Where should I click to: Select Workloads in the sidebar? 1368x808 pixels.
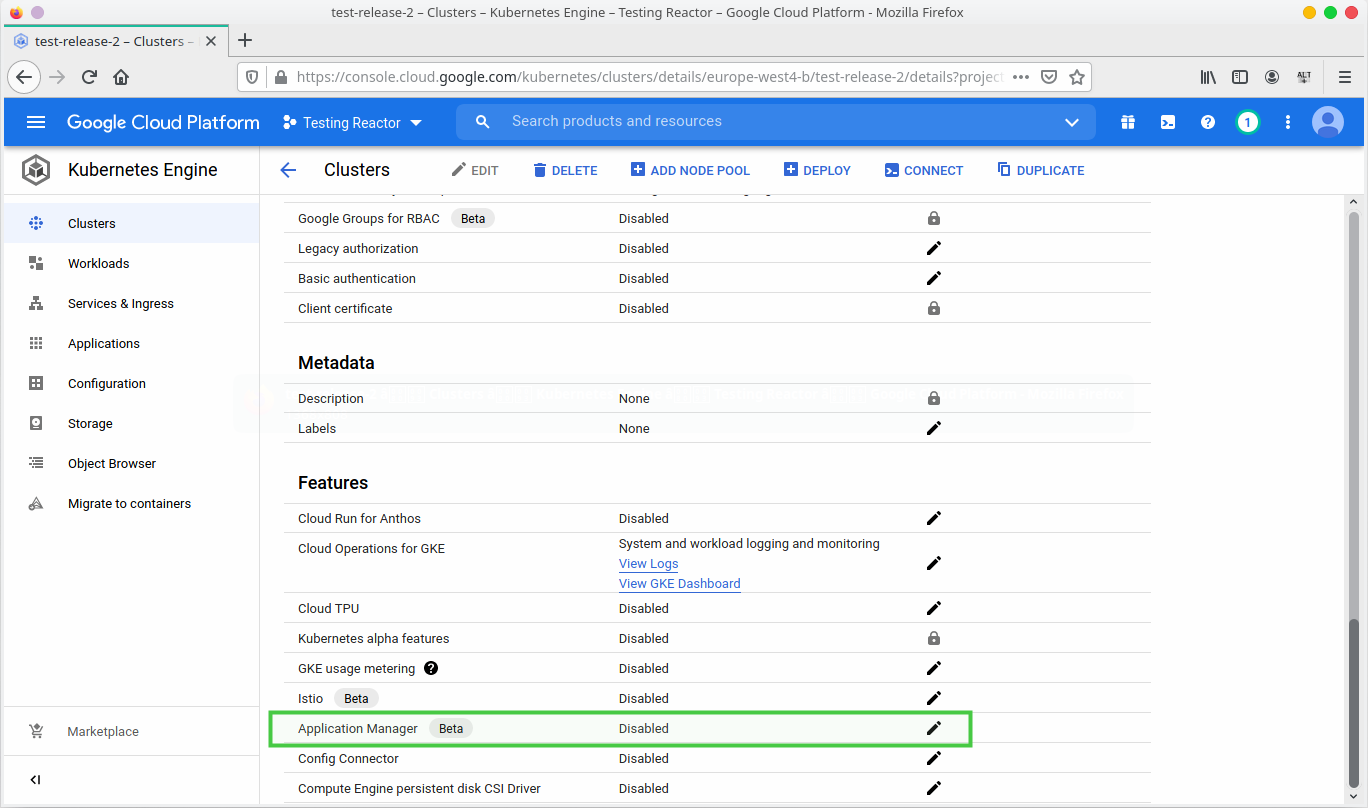[131, 263]
